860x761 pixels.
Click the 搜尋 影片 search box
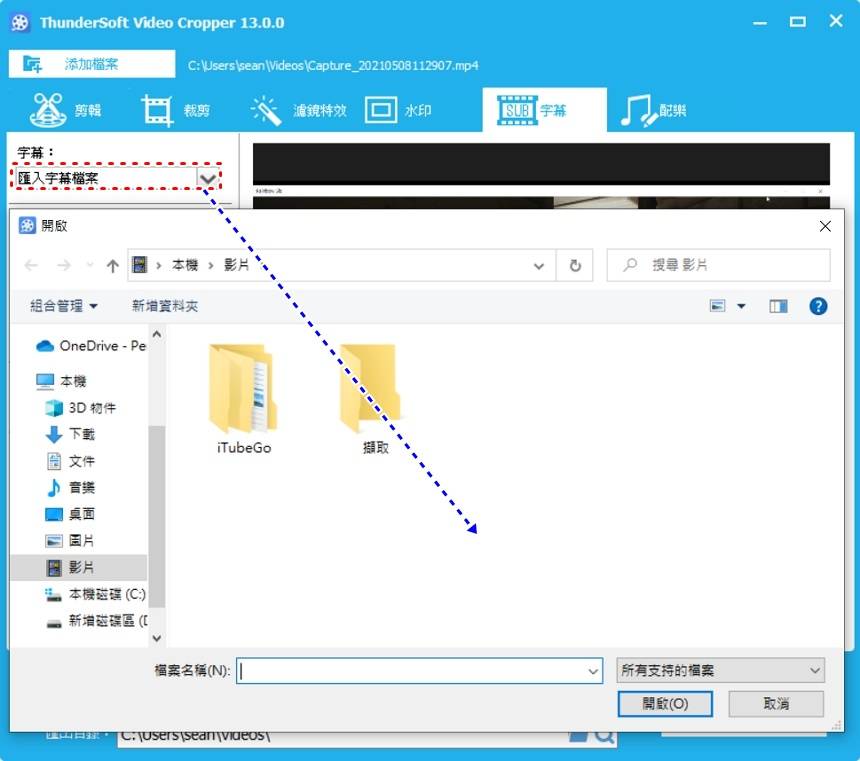click(x=718, y=266)
